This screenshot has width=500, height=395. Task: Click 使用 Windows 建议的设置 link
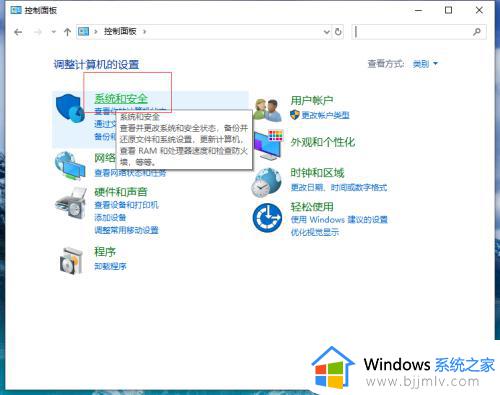(x=339, y=220)
